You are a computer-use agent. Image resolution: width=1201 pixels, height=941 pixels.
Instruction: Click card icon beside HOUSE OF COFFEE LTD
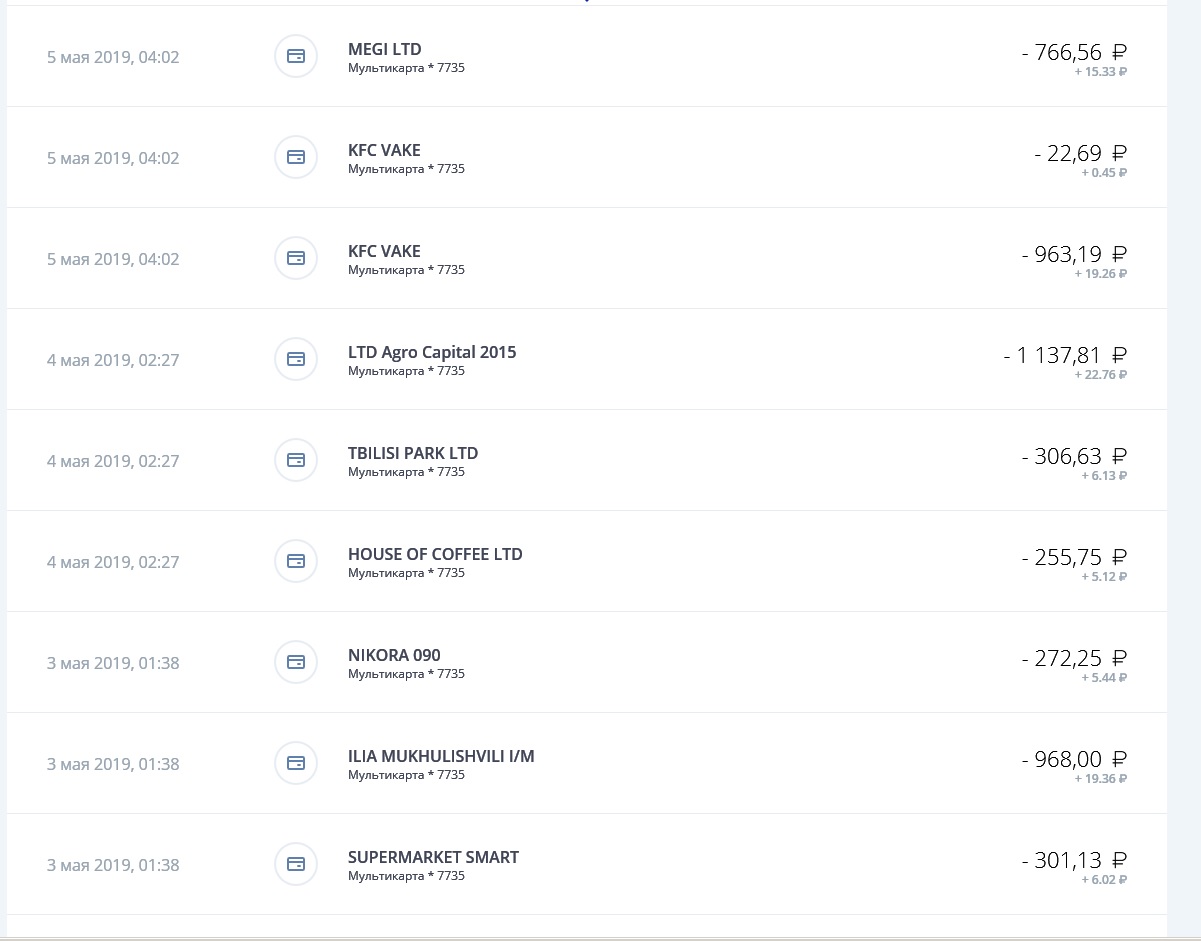pos(296,561)
